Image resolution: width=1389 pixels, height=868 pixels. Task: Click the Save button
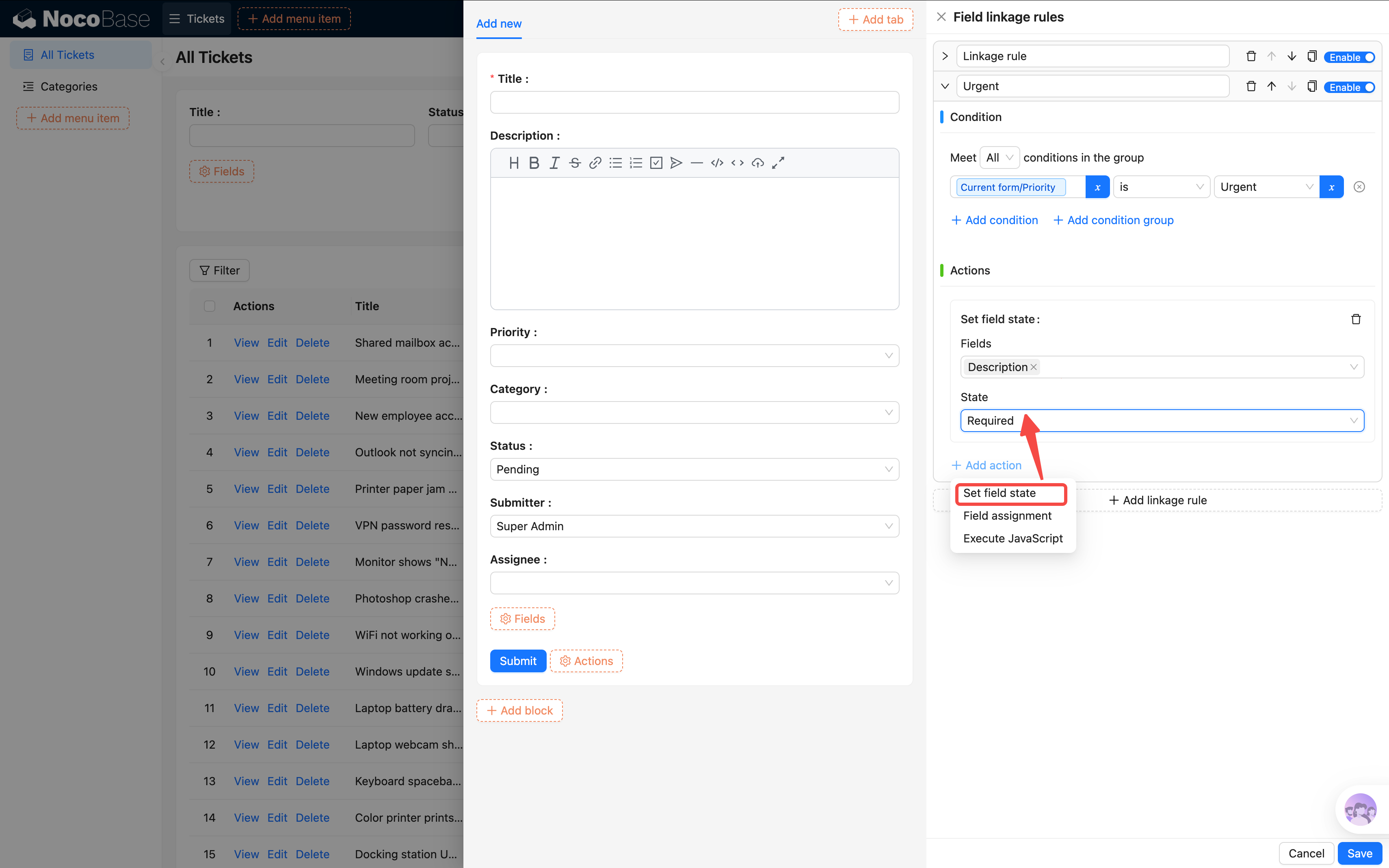[1359, 853]
